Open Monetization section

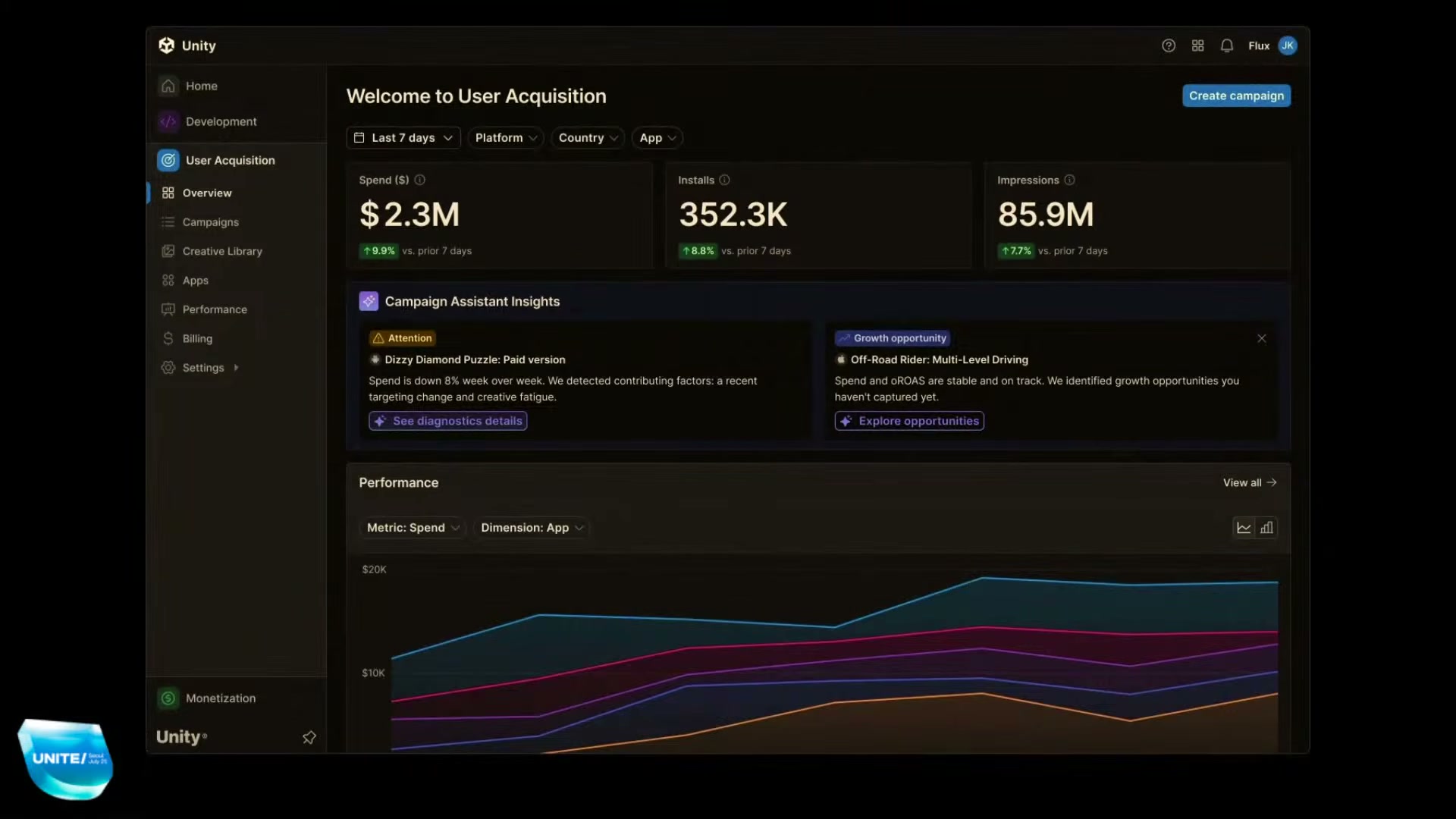(221, 698)
